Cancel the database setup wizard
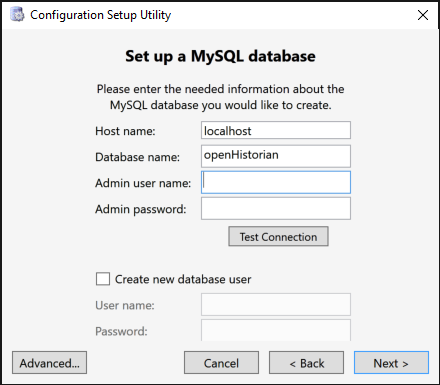The height and width of the screenshot is (385, 440). coord(221,363)
